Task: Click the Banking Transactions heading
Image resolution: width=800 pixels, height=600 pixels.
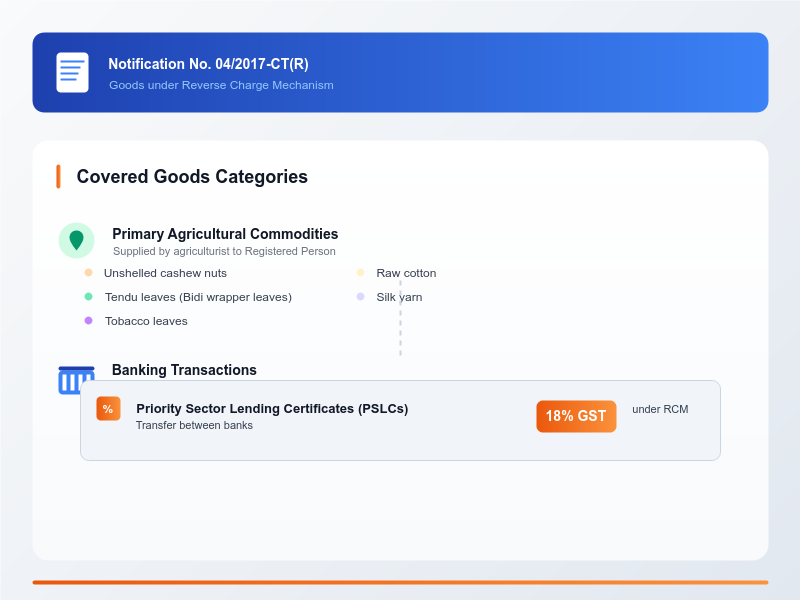Action: point(184,370)
